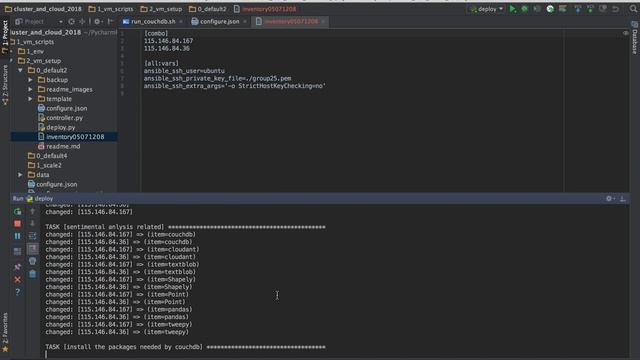
Task: Click 0_default2 breadcrumb in navigation bar
Action: click(x=207, y=9)
